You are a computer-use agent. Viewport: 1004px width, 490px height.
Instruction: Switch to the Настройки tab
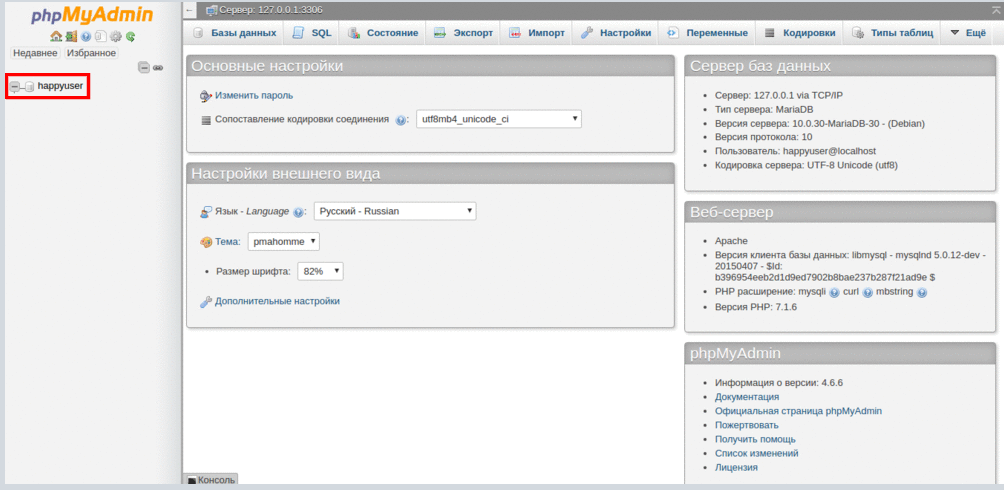(616, 33)
